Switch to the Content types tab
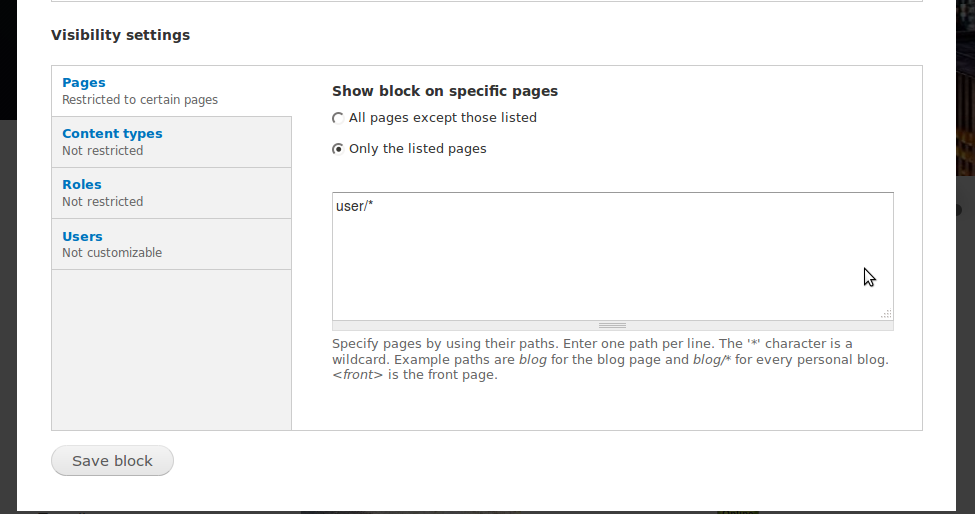975x514 pixels. pos(112,134)
